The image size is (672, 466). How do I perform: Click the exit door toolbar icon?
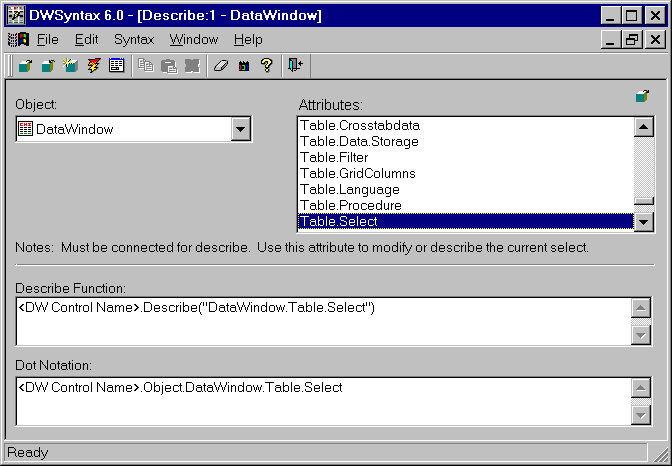tap(296, 66)
